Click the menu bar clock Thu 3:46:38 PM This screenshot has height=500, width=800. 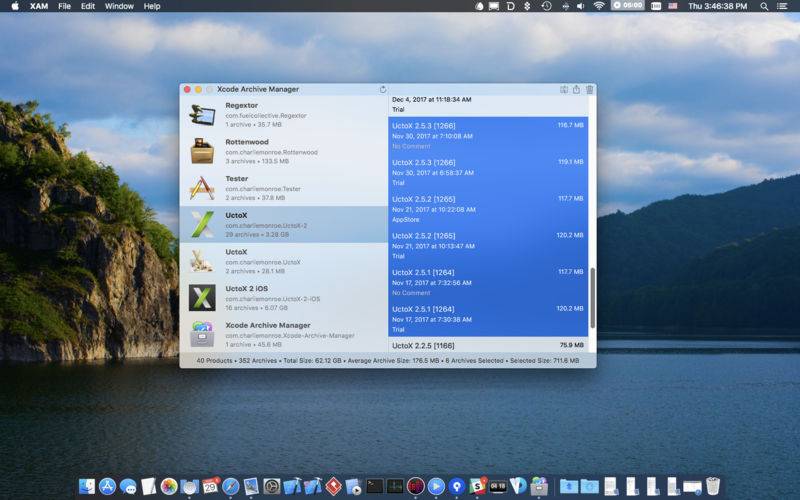[x=717, y=6]
